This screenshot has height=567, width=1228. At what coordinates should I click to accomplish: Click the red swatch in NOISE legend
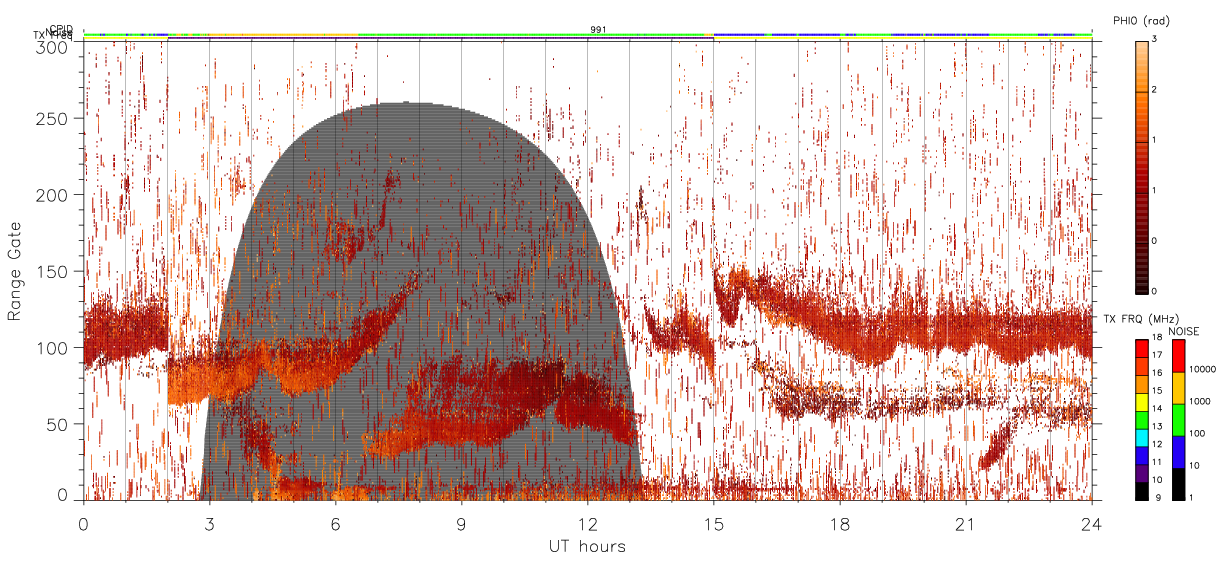(1178, 355)
